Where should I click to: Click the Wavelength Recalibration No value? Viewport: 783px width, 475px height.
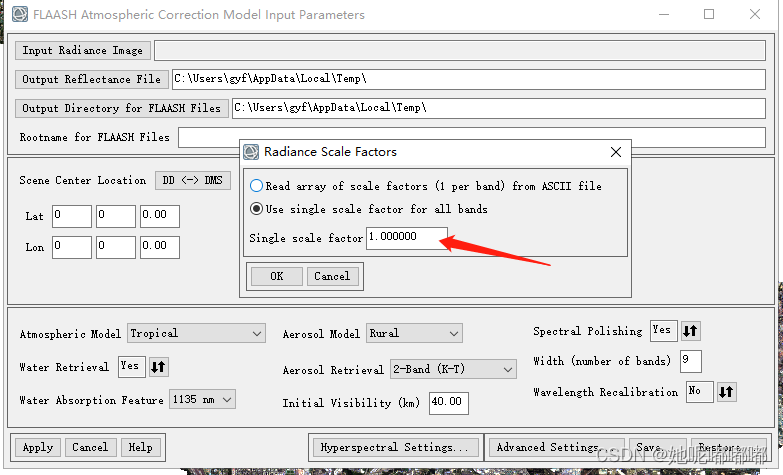[x=699, y=392]
